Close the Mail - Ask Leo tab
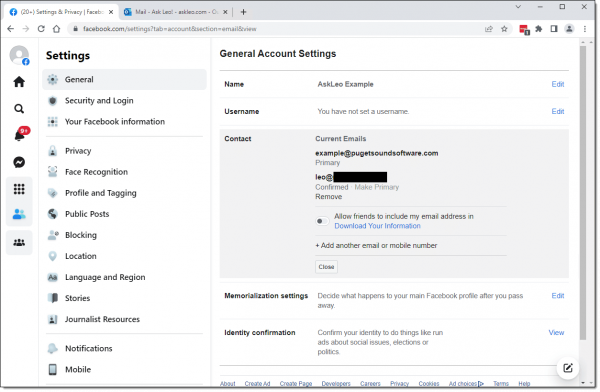This screenshot has width=600, height=392. [225, 12]
